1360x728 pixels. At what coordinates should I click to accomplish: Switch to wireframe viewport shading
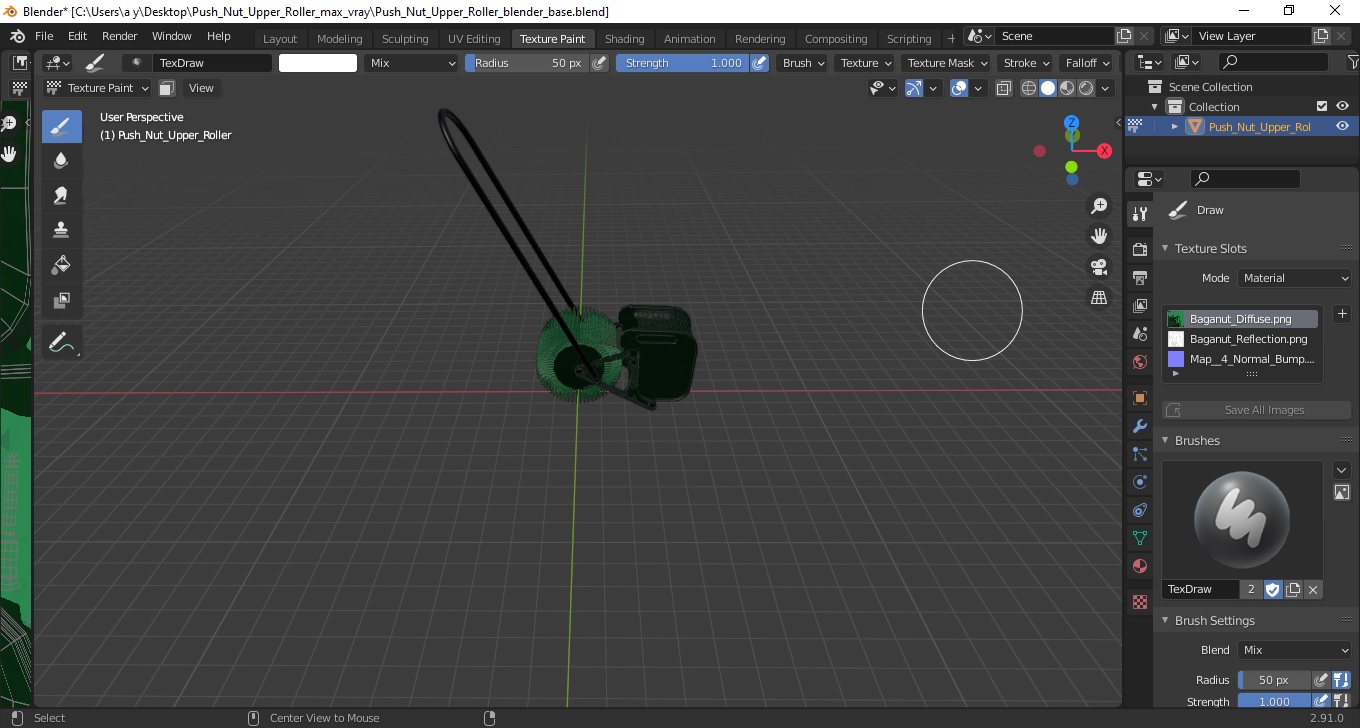tap(1029, 88)
